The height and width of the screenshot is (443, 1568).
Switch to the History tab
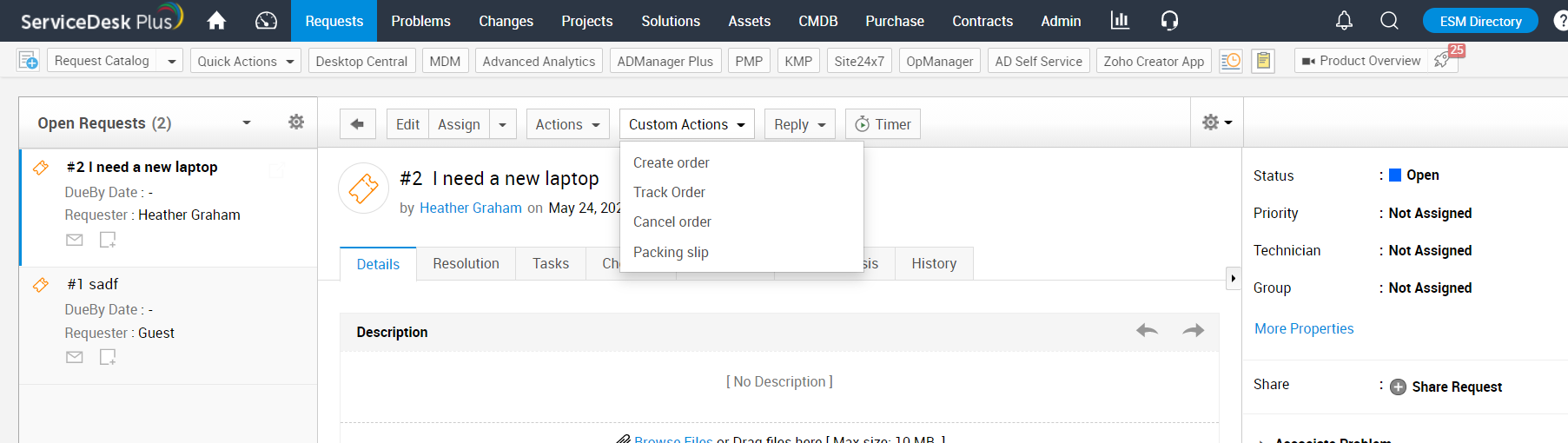point(934,263)
